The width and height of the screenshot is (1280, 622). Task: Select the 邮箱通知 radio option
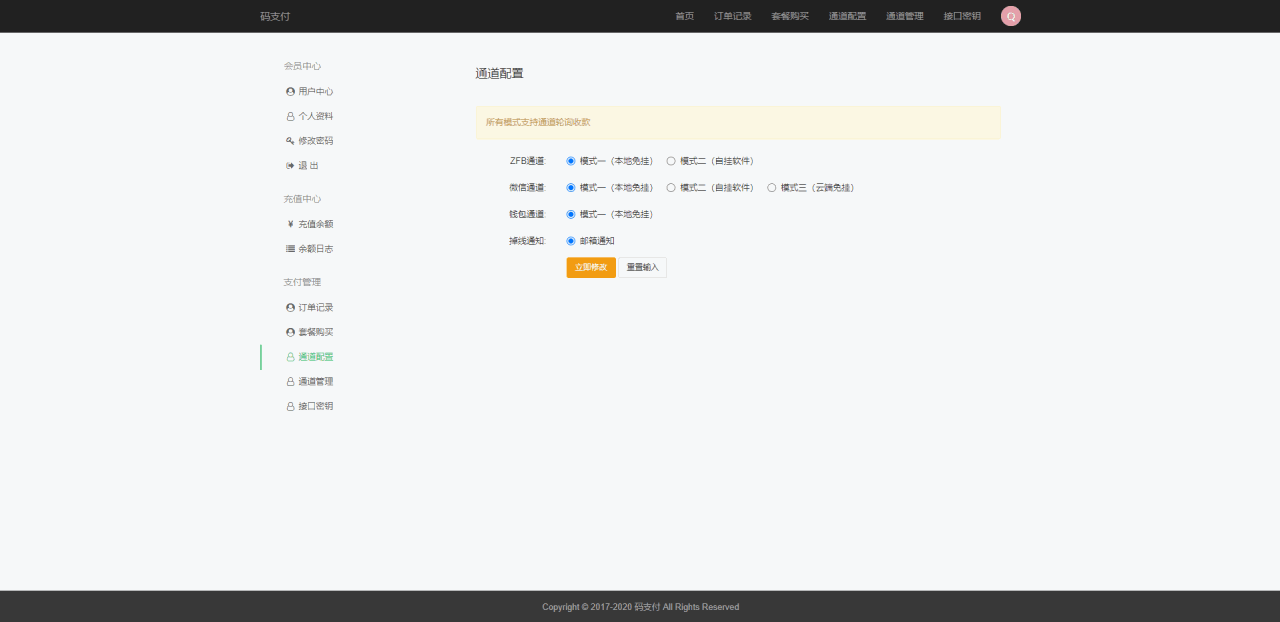pyautogui.click(x=571, y=241)
